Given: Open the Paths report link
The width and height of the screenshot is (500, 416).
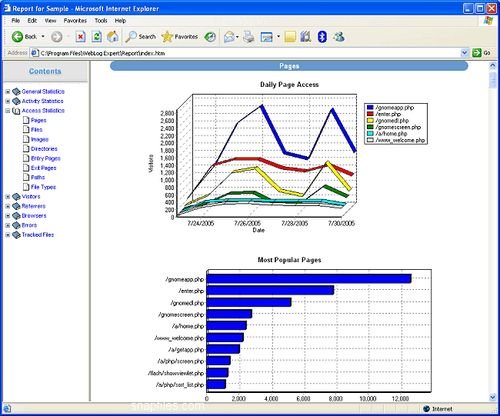Looking at the screenshot, I should click(x=38, y=177).
